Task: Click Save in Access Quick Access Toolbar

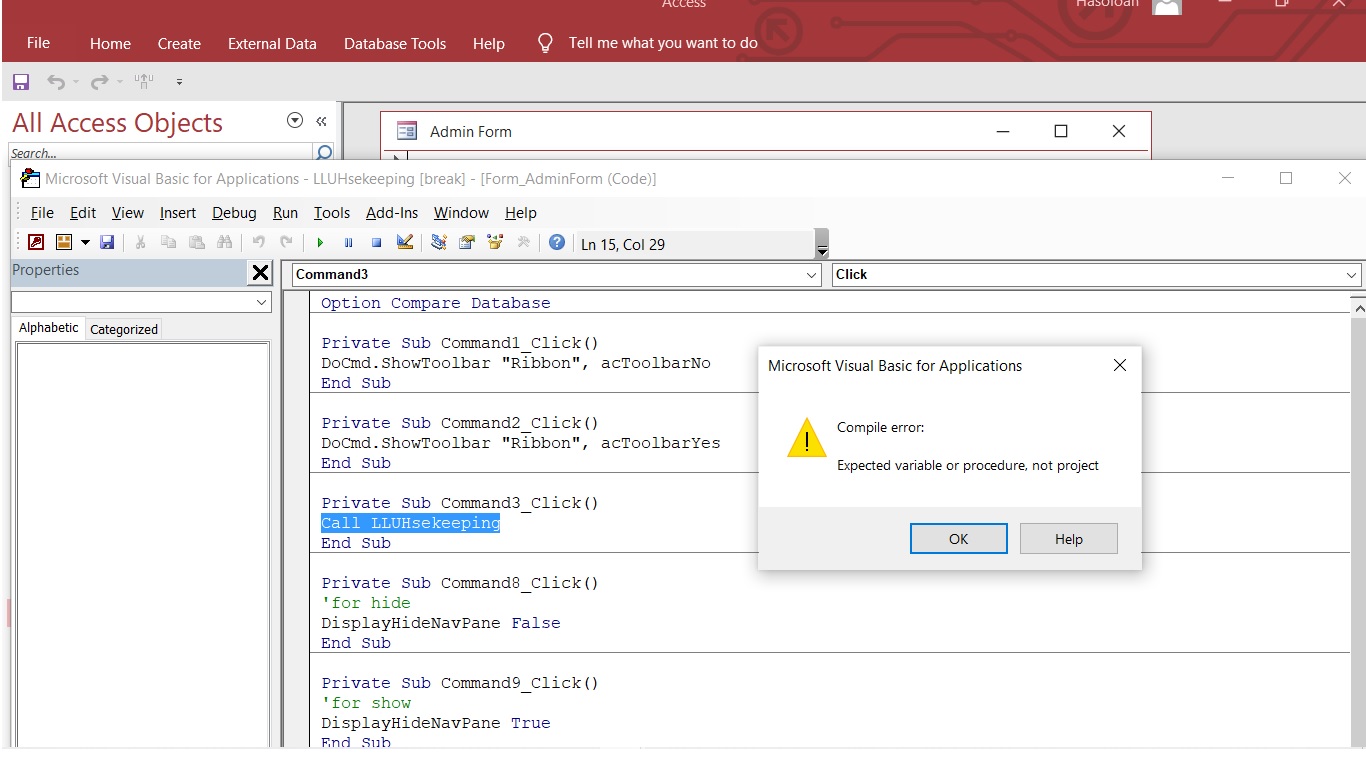Action: [x=21, y=82]
